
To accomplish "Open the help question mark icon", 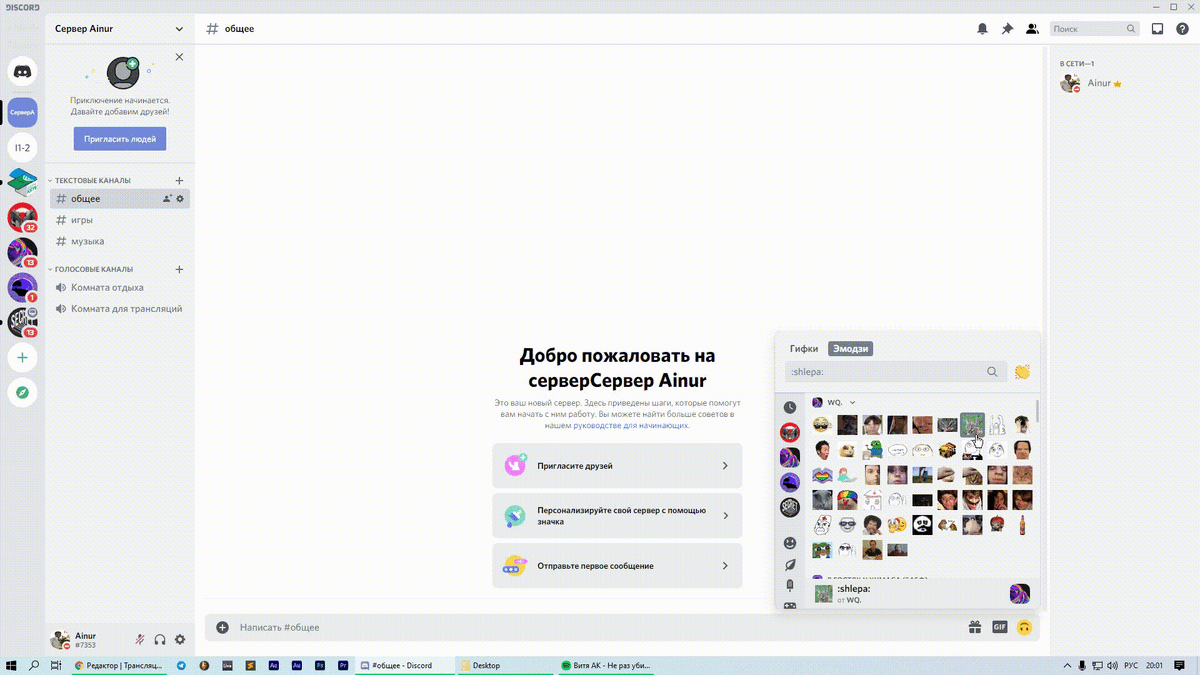I will coord(1182,29).
